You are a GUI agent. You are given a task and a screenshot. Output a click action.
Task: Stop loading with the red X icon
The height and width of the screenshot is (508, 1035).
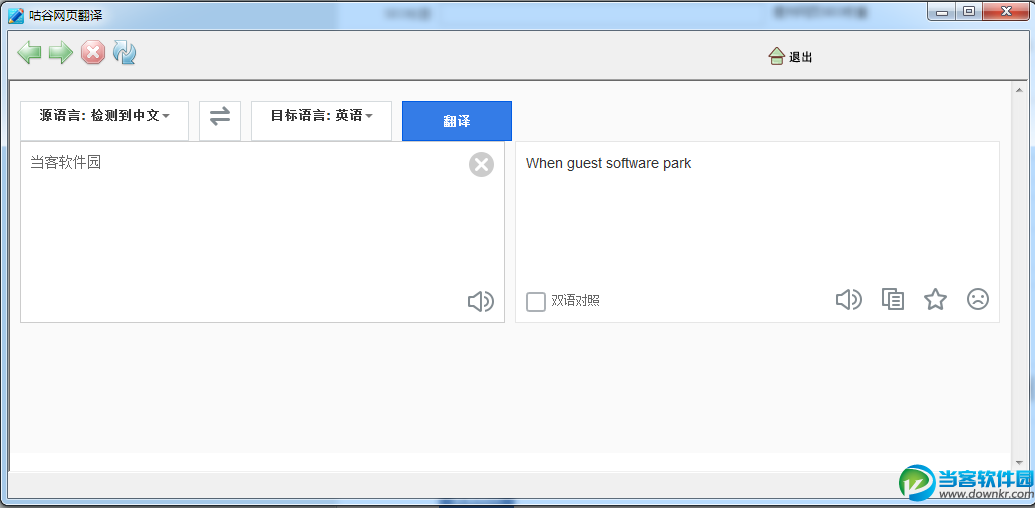93,53
